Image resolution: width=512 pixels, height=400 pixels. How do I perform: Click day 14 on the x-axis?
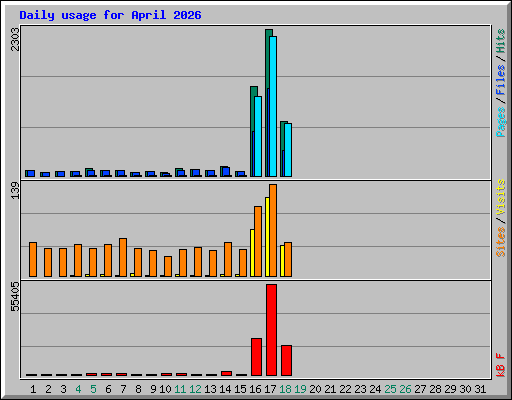click(225, 389)
